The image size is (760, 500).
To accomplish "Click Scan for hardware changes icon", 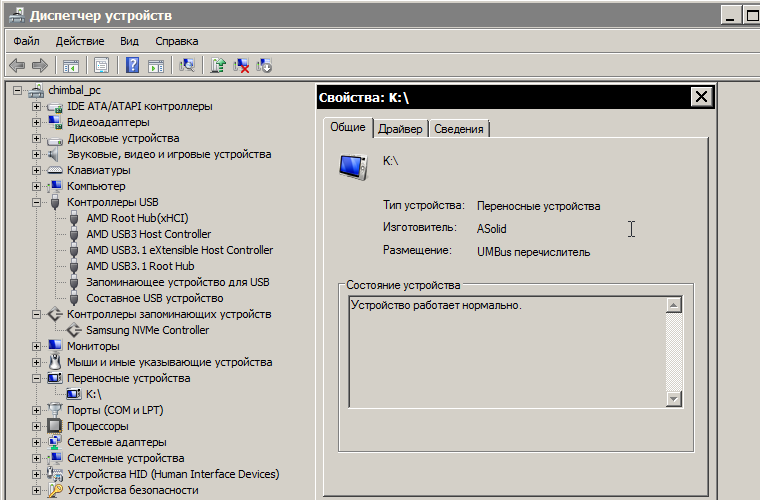I will click(x=186, y=66).
